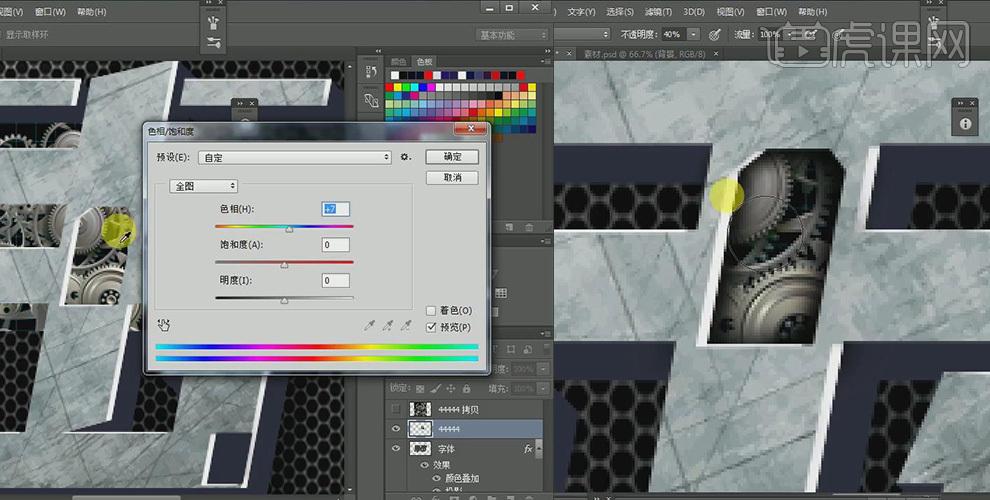The image size is (990, 500).
Task: Switch to the 颜色 panel tab
Action: (x=399, y=62)
